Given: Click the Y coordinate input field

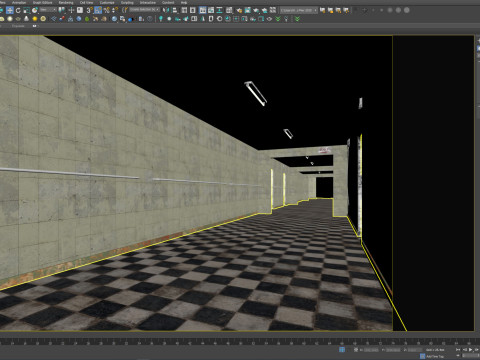Looking at the screenshot, I should [x=393, y=350].
